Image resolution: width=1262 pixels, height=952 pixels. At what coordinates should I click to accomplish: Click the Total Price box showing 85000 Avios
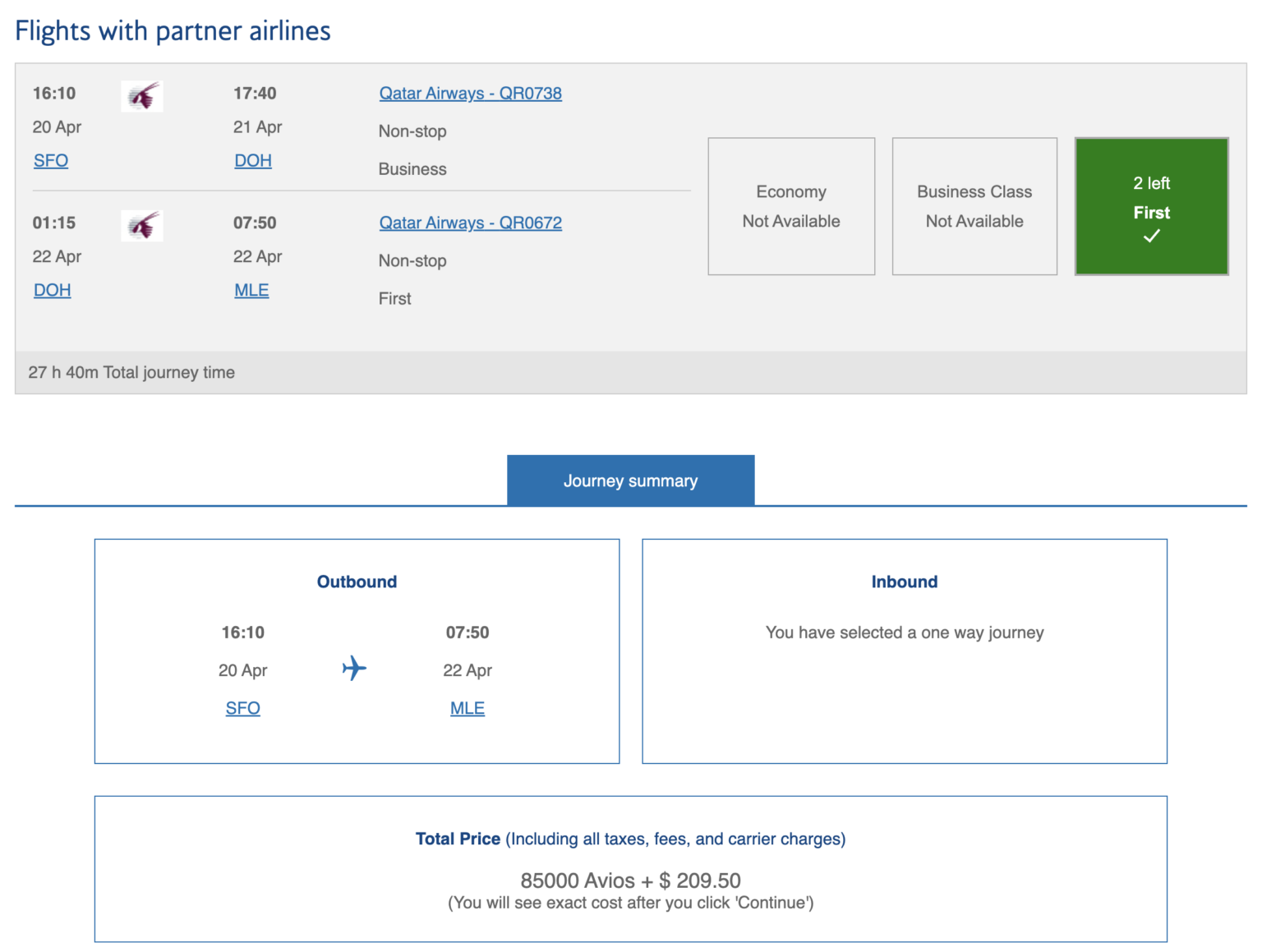pyautogui.click(x=630, y=868)
